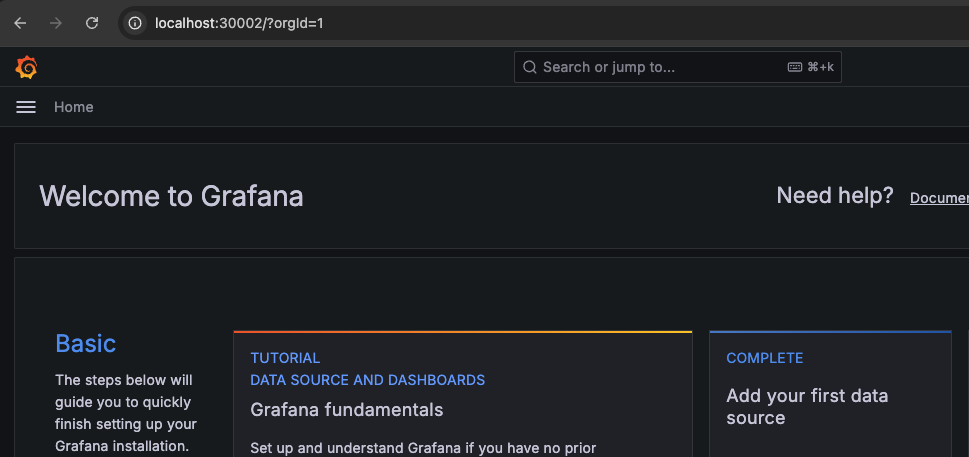This screenshot has height=457, width=969.
Task: Click the ⌘+k shortcut hint
Action: (820, 67)
